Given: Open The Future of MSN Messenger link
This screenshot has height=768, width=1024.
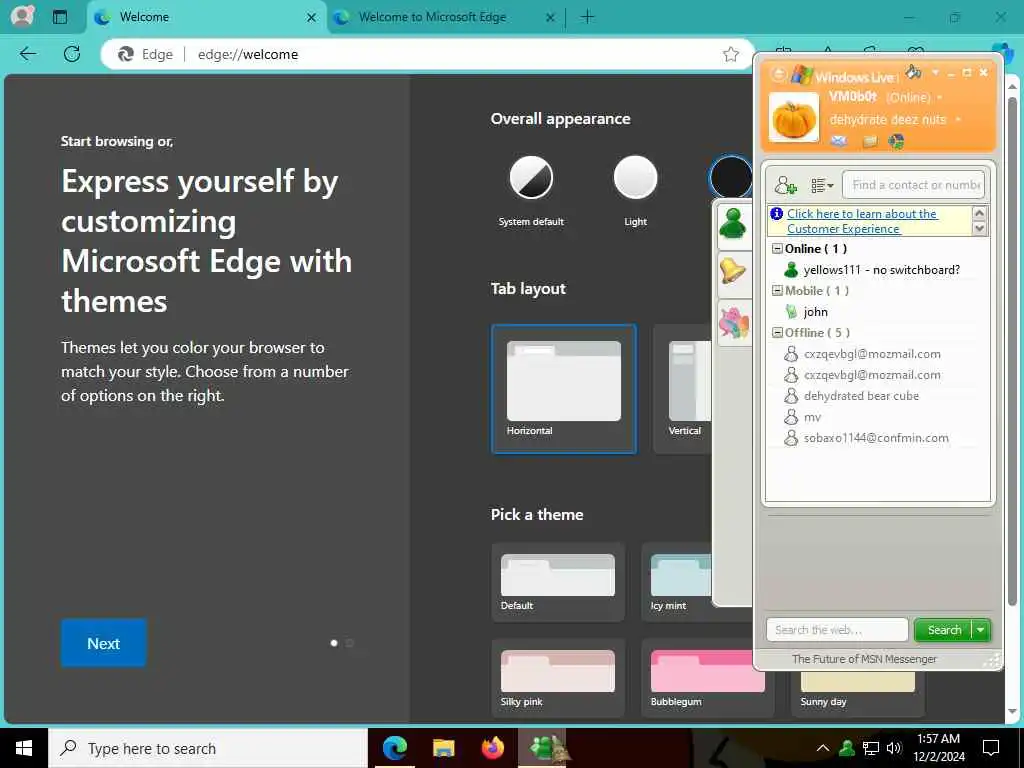Looking at the screenshot, I should click(864, 659).
